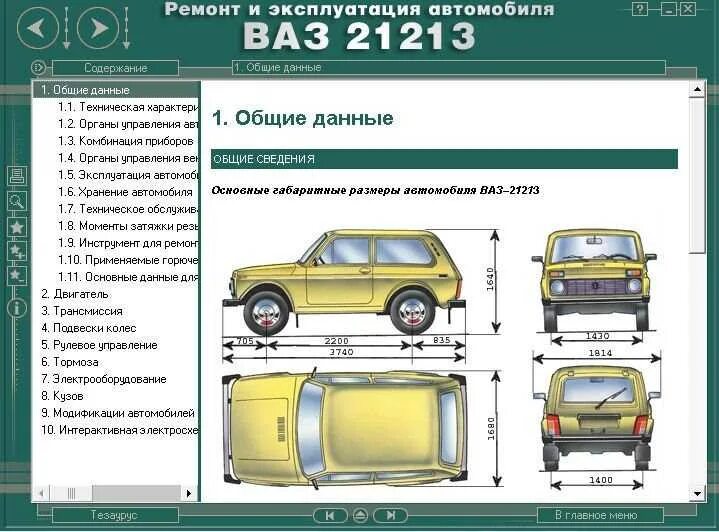Click the 'ОБЩИЕ СВЕДЕНИЯ' header bar
The height and width of the screenshot is (532, 719).
pyautogui.click(x=444, y=159)
